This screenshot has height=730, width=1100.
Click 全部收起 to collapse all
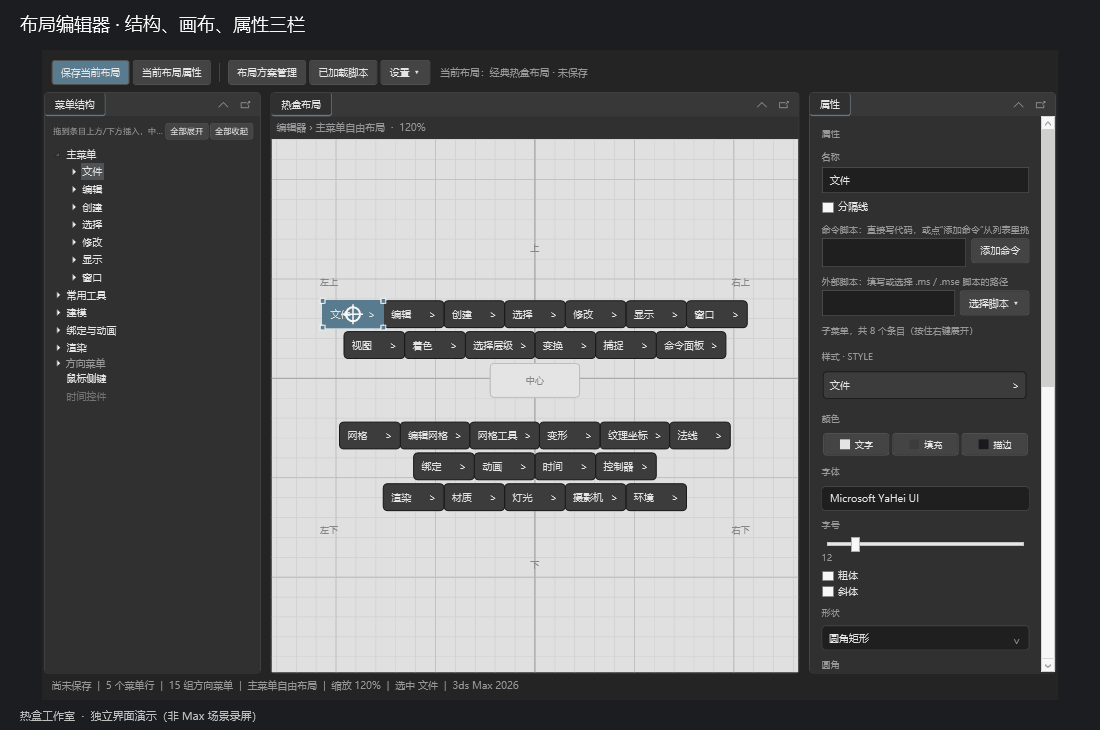(232, 131)
